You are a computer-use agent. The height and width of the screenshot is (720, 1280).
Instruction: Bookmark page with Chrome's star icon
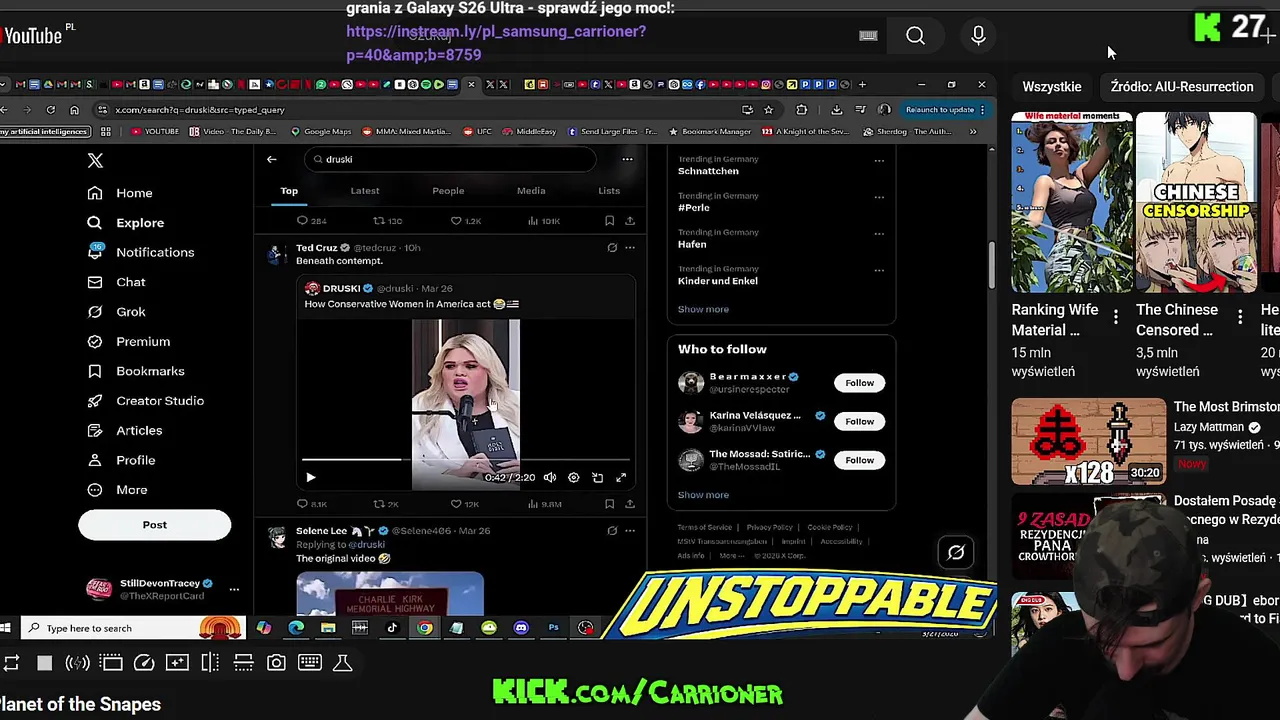pyautogui.click(x=768, y=110)
